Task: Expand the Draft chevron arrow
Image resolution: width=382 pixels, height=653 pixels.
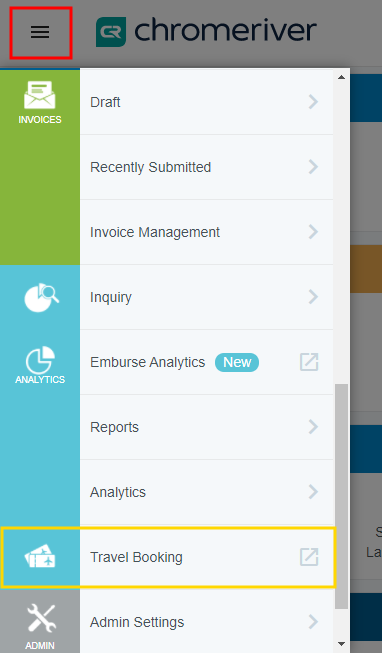Action: [x=313, y=102]
